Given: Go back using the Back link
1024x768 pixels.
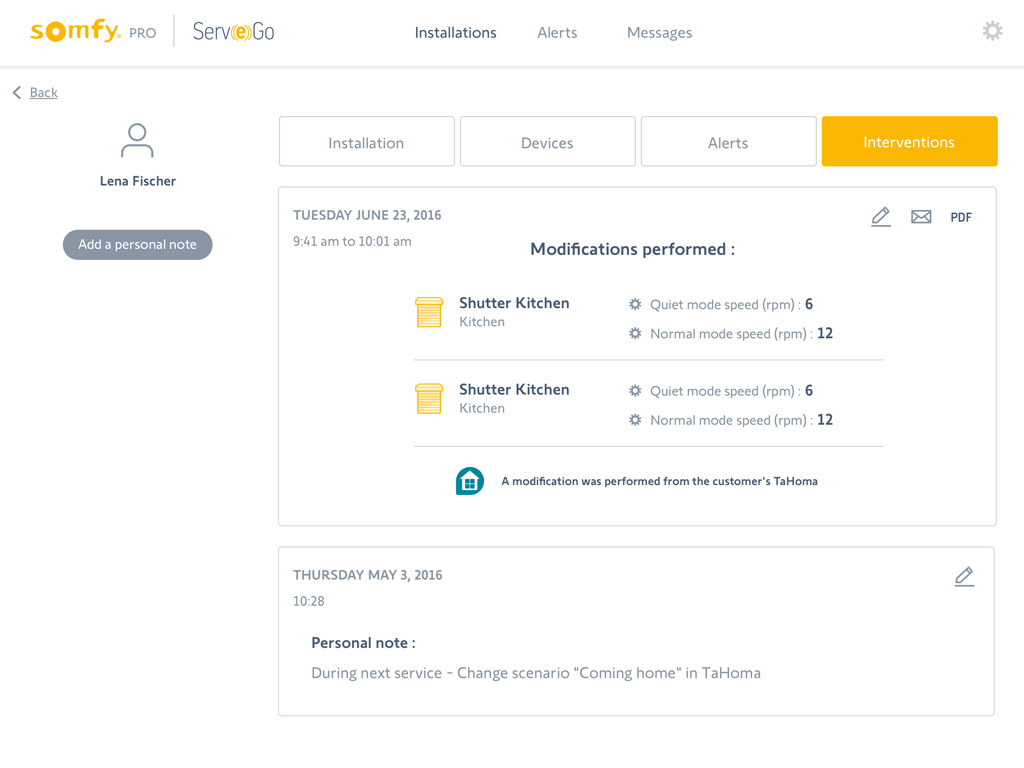Looking at the screenshot, I should point(43,92).
